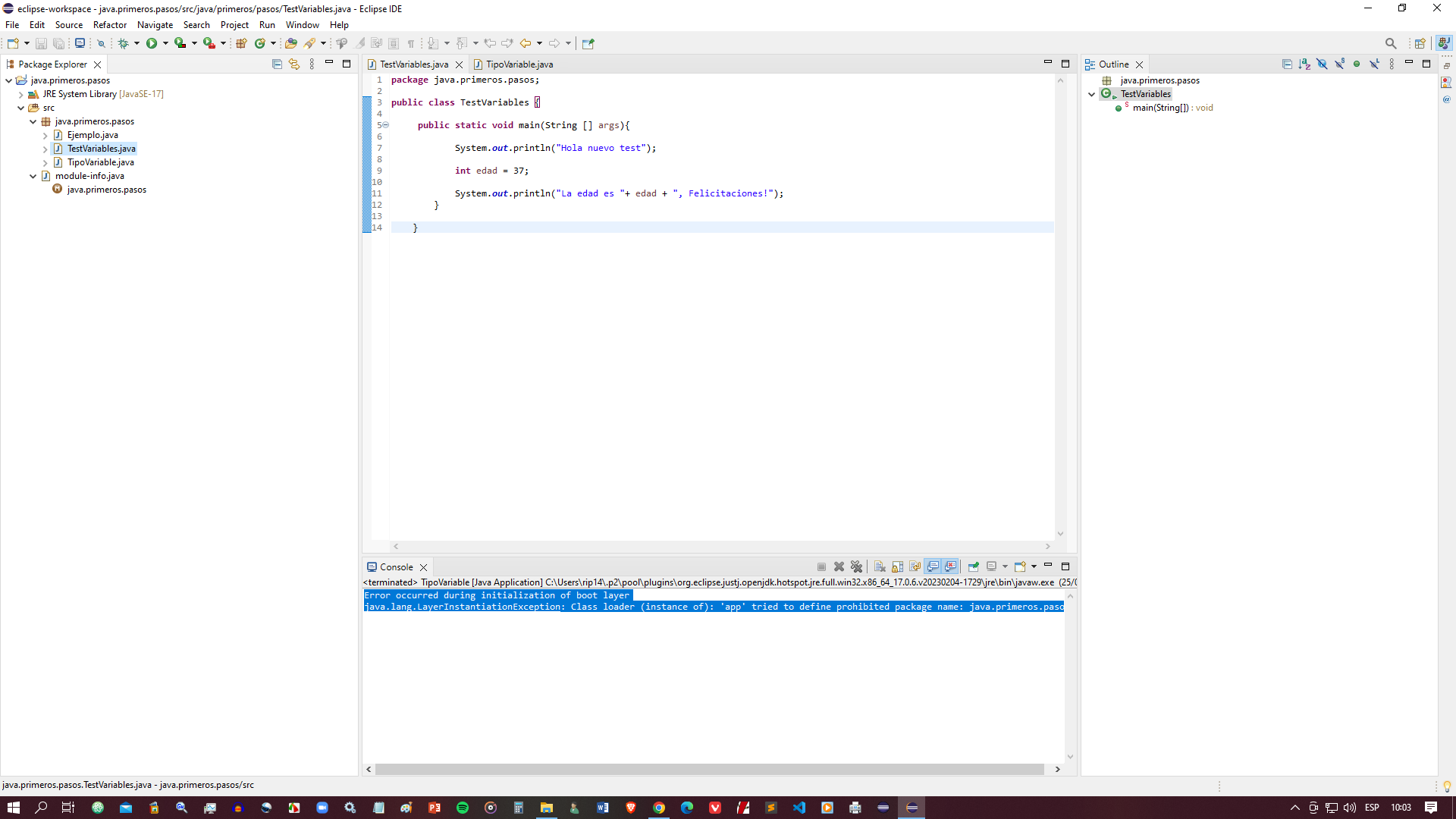Click the Run button to execute program
Screen dimensions: 1456x819
click(152, 43)
